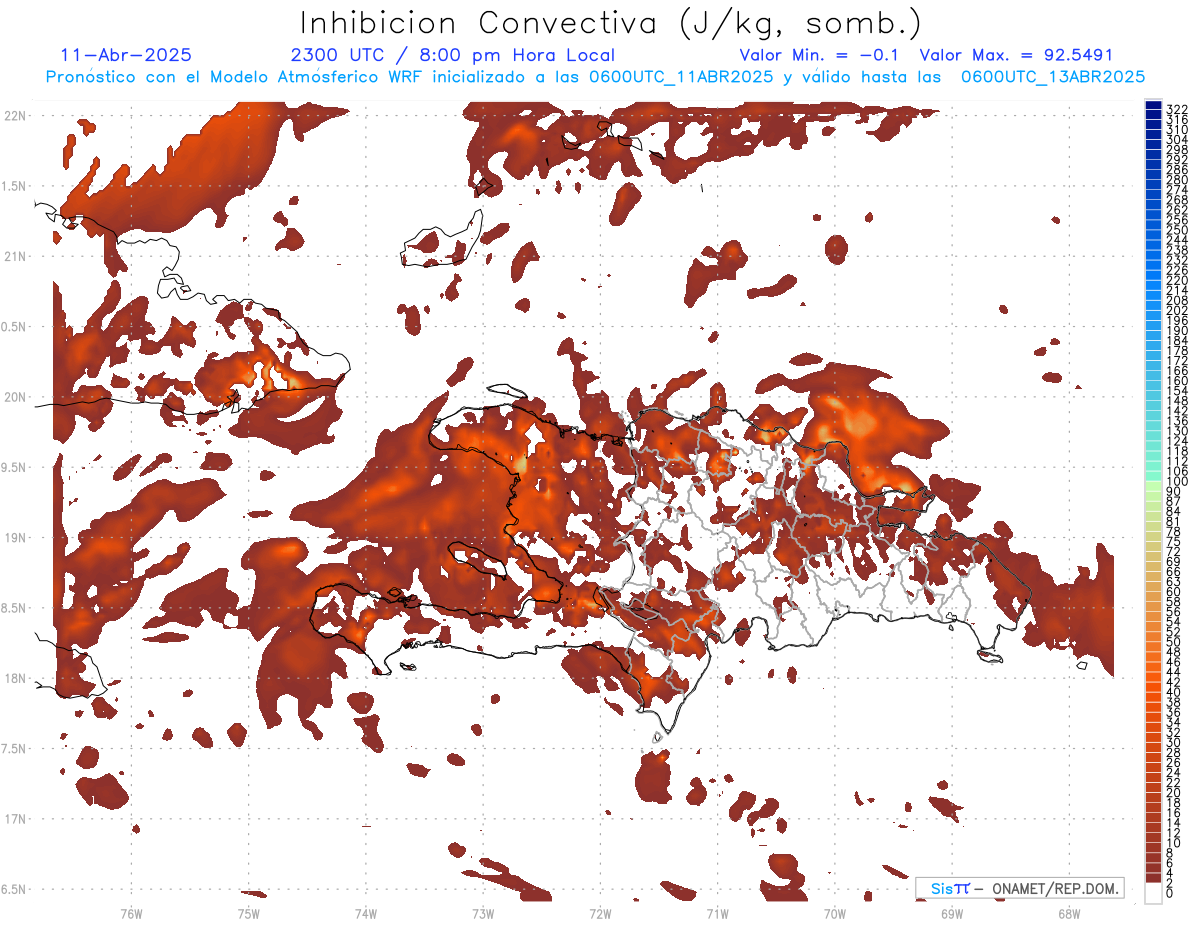The width and height of the screenshot is (1200, 927).
Task: Click the pale green swatch beside 100
Action: pyautogui.click(x=1153, y=485)
